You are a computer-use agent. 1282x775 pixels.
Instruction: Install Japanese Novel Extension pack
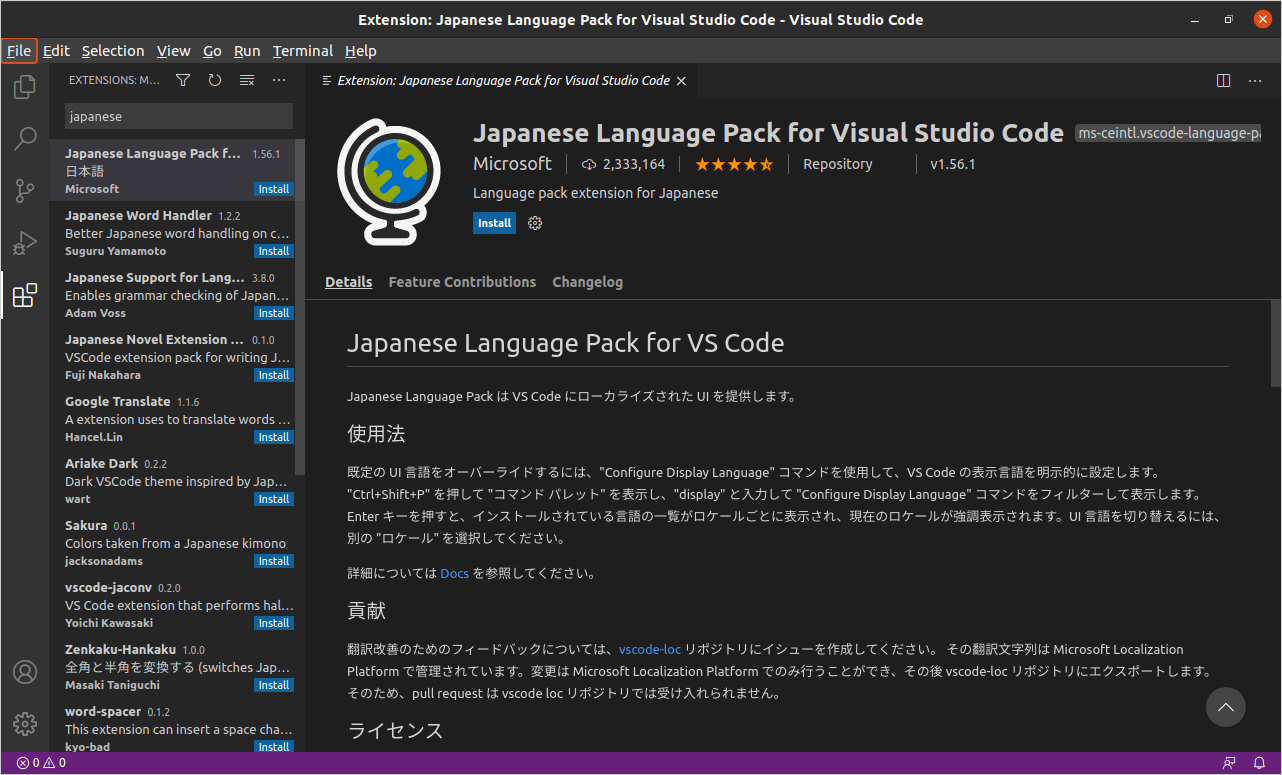273,375
